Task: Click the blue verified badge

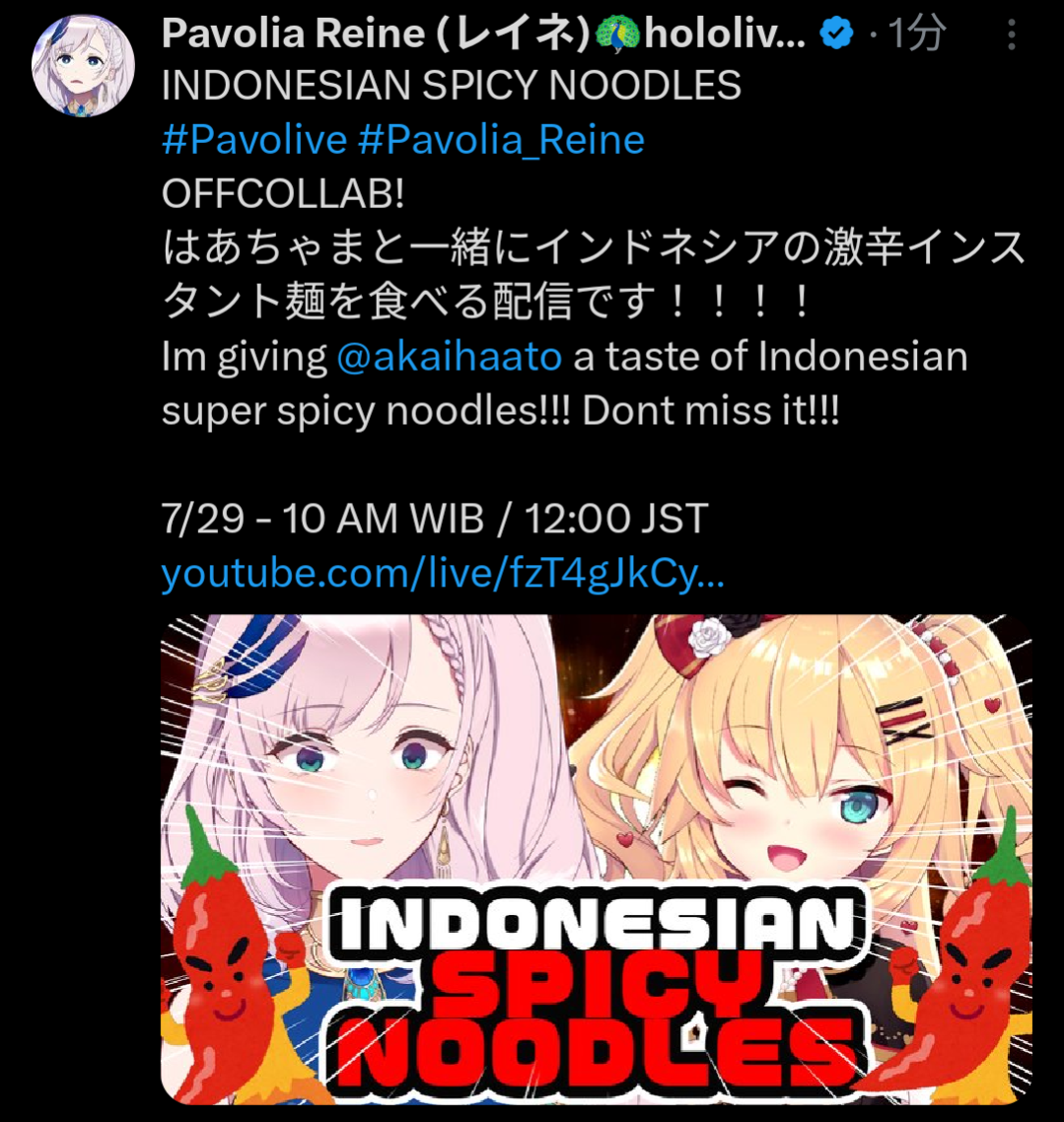Action: pos(836,33)
